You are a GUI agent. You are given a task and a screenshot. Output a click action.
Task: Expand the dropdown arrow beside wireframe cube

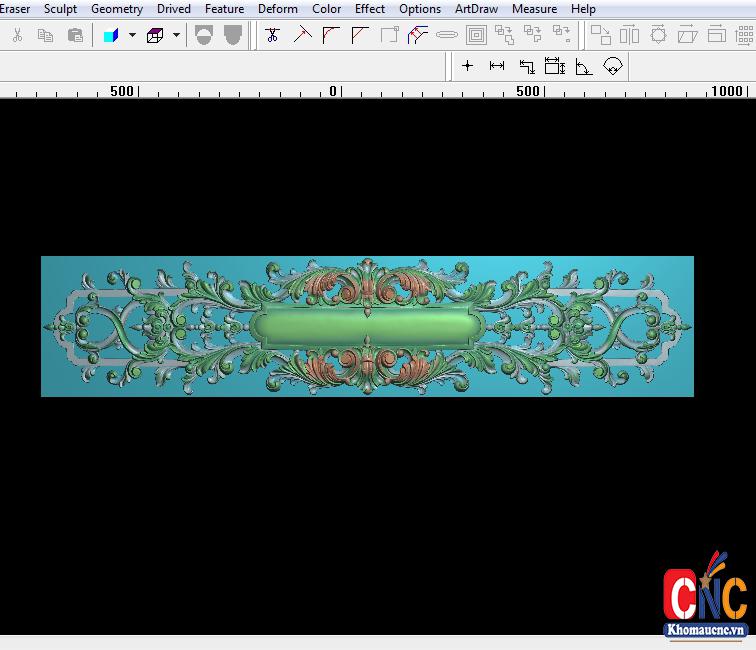coord(176,35)
